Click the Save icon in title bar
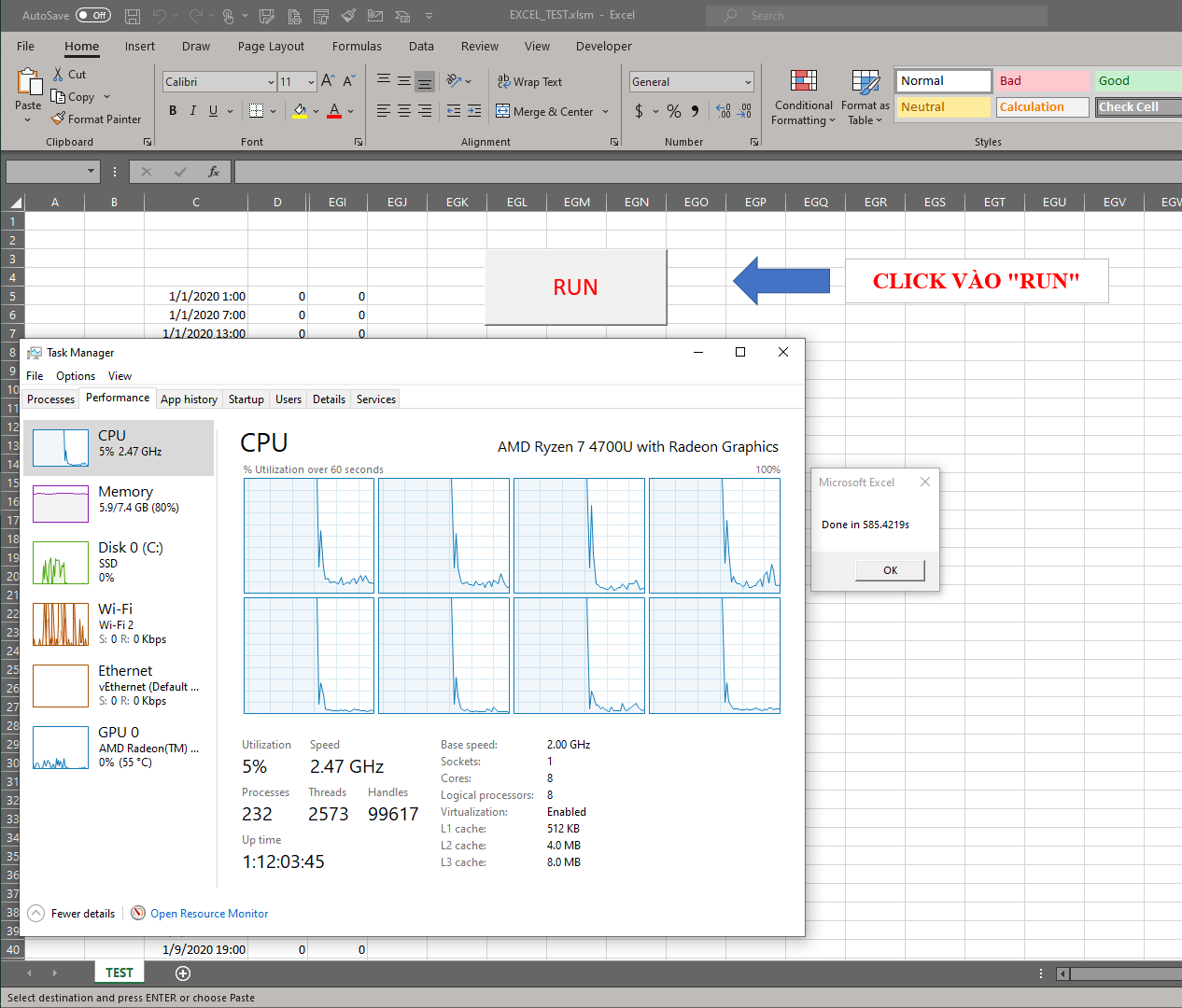This screenshot has width=1182, height=1008. (x=133, y=16)
